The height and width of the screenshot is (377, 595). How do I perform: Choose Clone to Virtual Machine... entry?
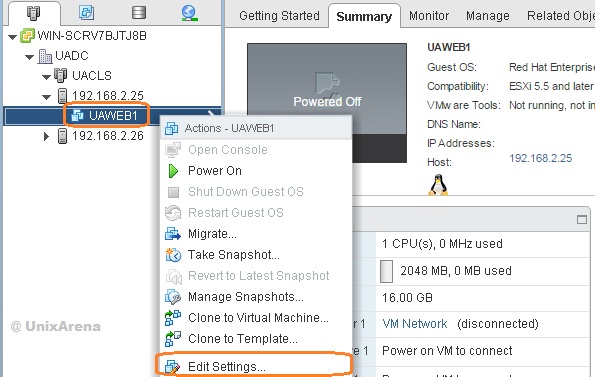pyautogui.click(x=256, y=318)
